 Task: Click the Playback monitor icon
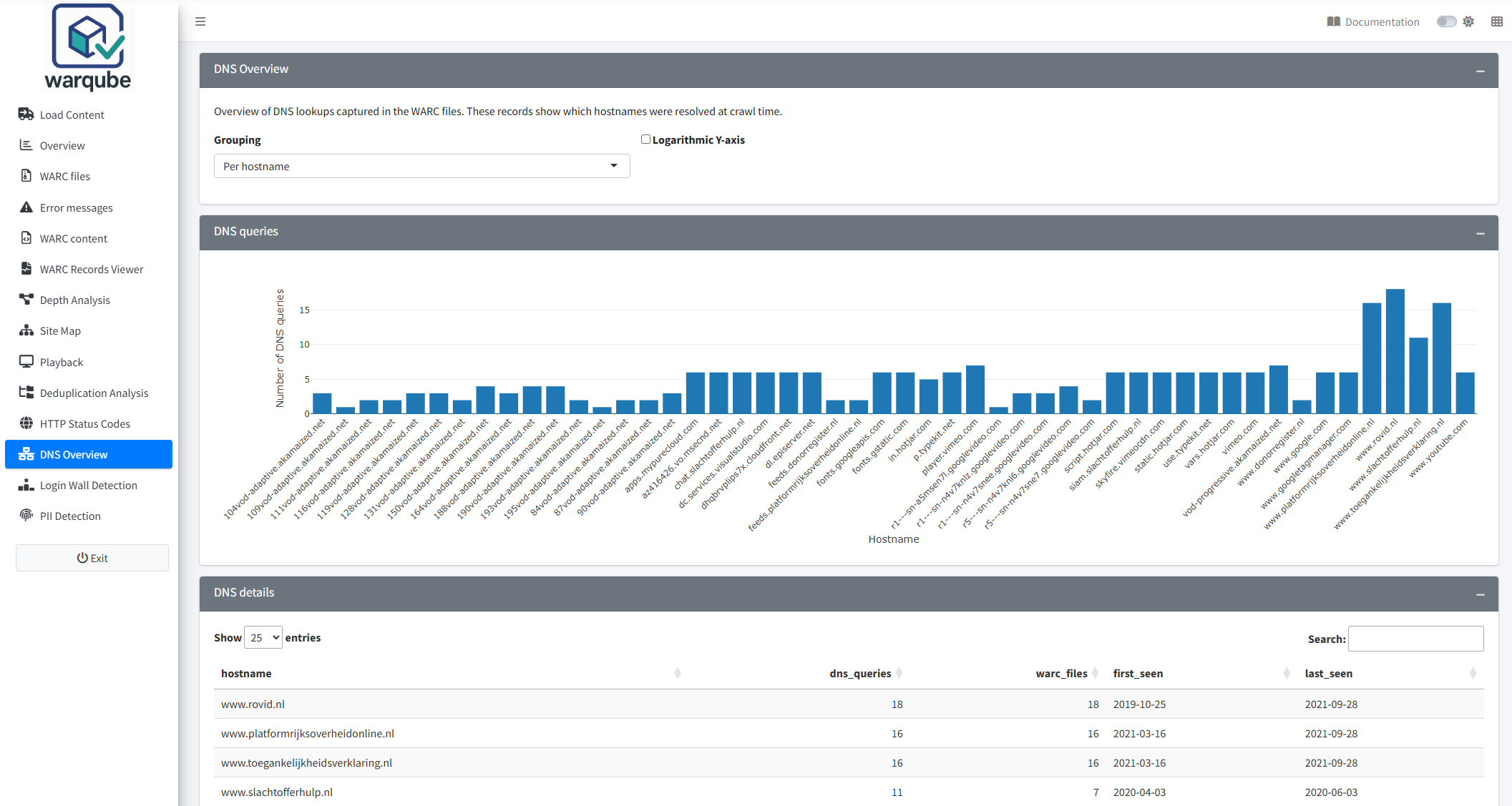tap(26, 362)
